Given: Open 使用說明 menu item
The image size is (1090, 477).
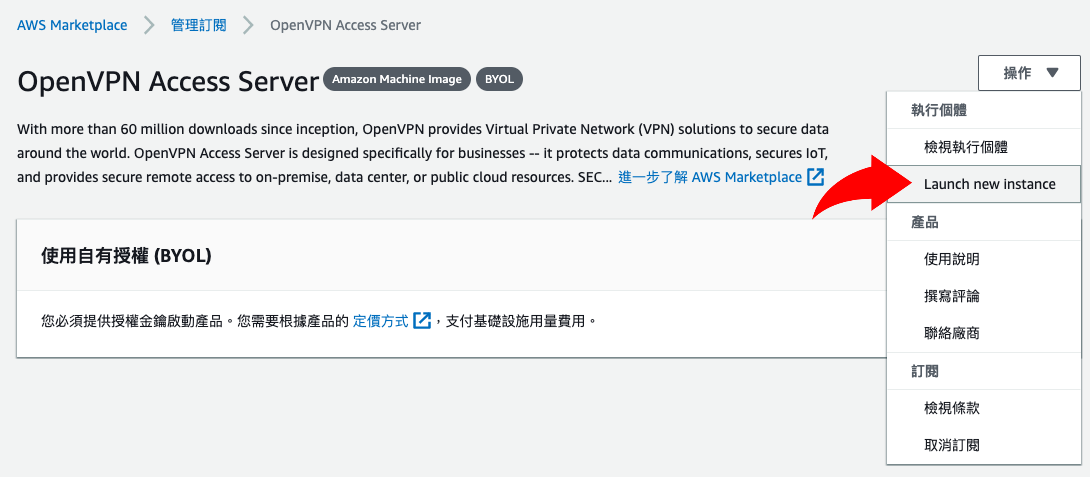Looking at the screenshot, I should (984, 259).
